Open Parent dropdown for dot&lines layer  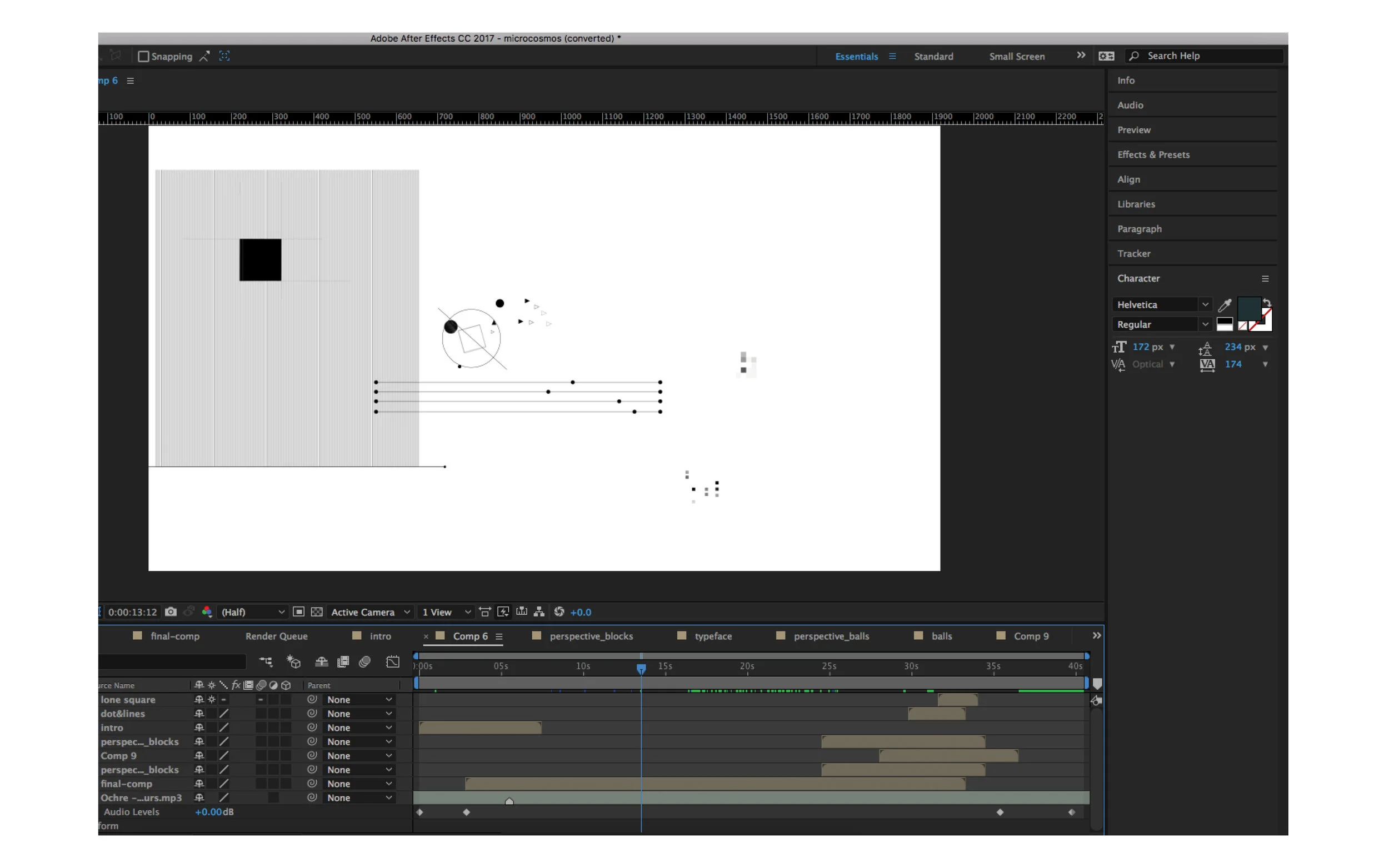coord(359,714)
